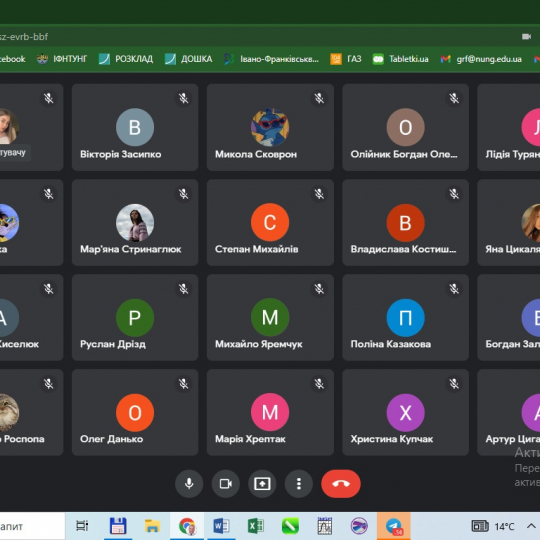Image resolution: width=540 pixels, height=540 pixels.
Task: Toggle the camera button in call controls
Action: click(226, 484)
